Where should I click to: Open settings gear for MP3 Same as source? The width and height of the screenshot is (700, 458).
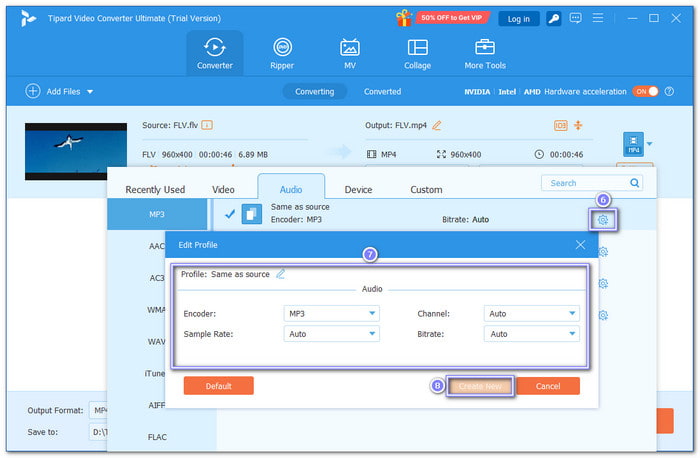click(x=603, y=220)
